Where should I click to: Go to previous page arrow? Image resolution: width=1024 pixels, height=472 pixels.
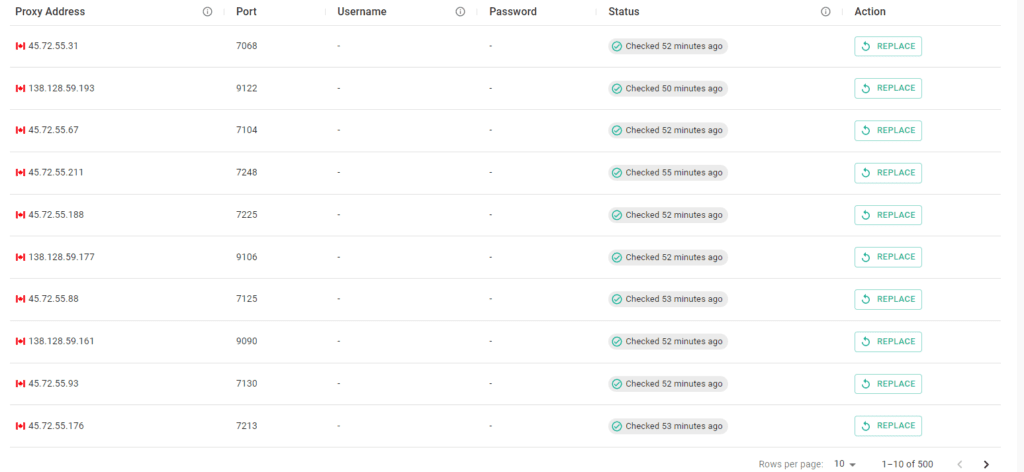point(959,464)
